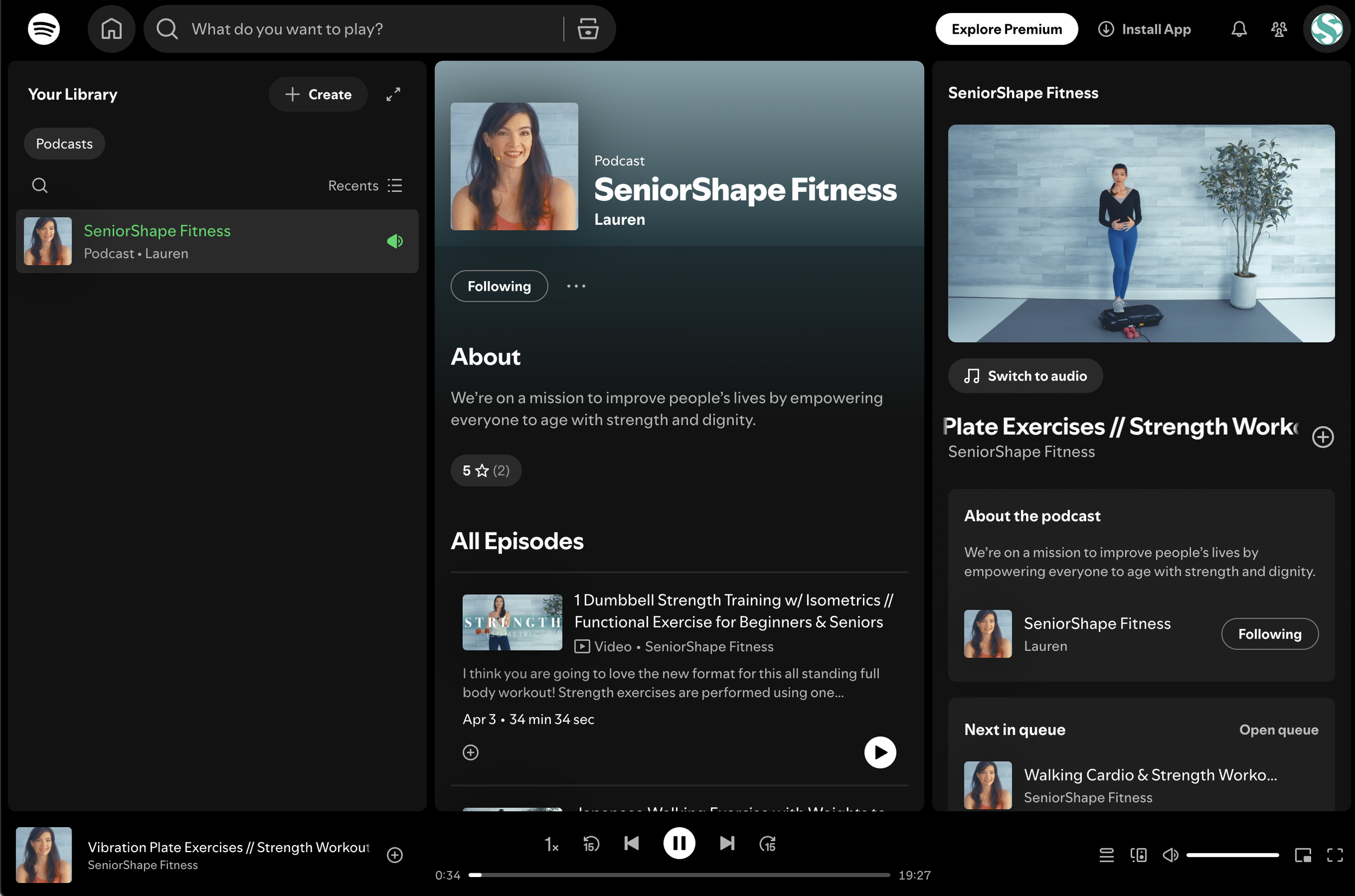Open the Create menu in Your Library
Viewport: 1355px width, 896px height.
(318, 94)
